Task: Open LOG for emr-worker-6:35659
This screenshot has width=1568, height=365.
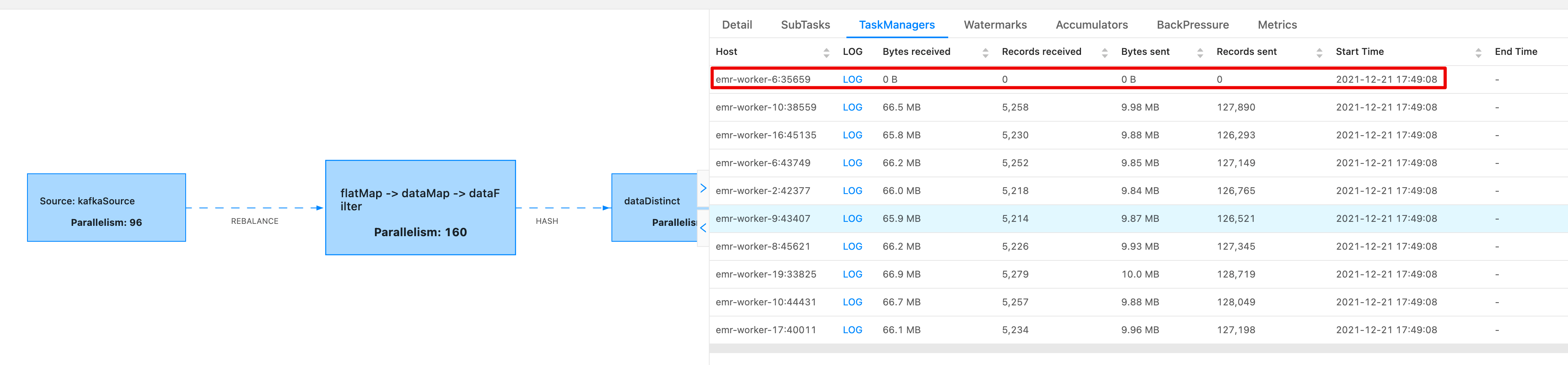Action: (x=852, y=79)
